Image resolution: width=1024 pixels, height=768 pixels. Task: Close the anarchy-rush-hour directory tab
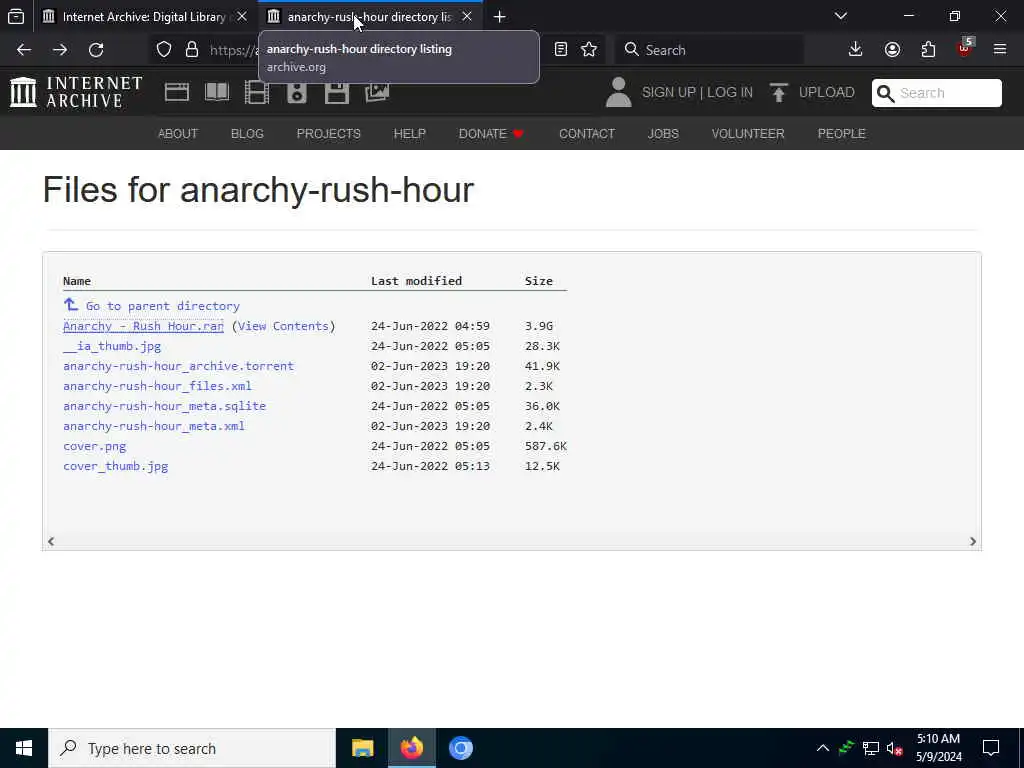point(467,16)
